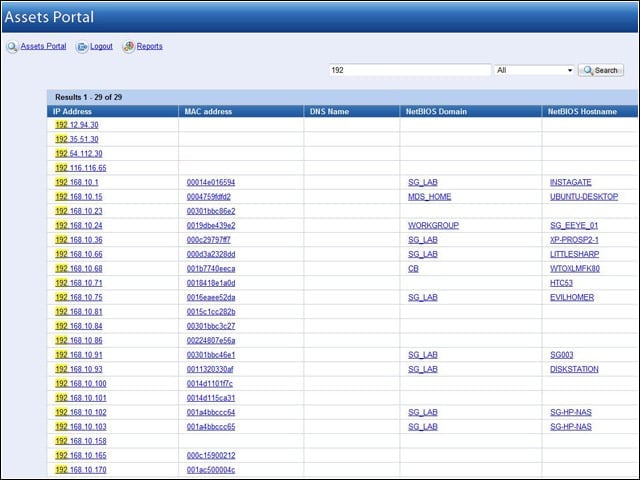Image resolution: width=640 pixels, height=480 pixels.
Task: Click MAC address 0015c1cc282b
Action: [211, 312]
